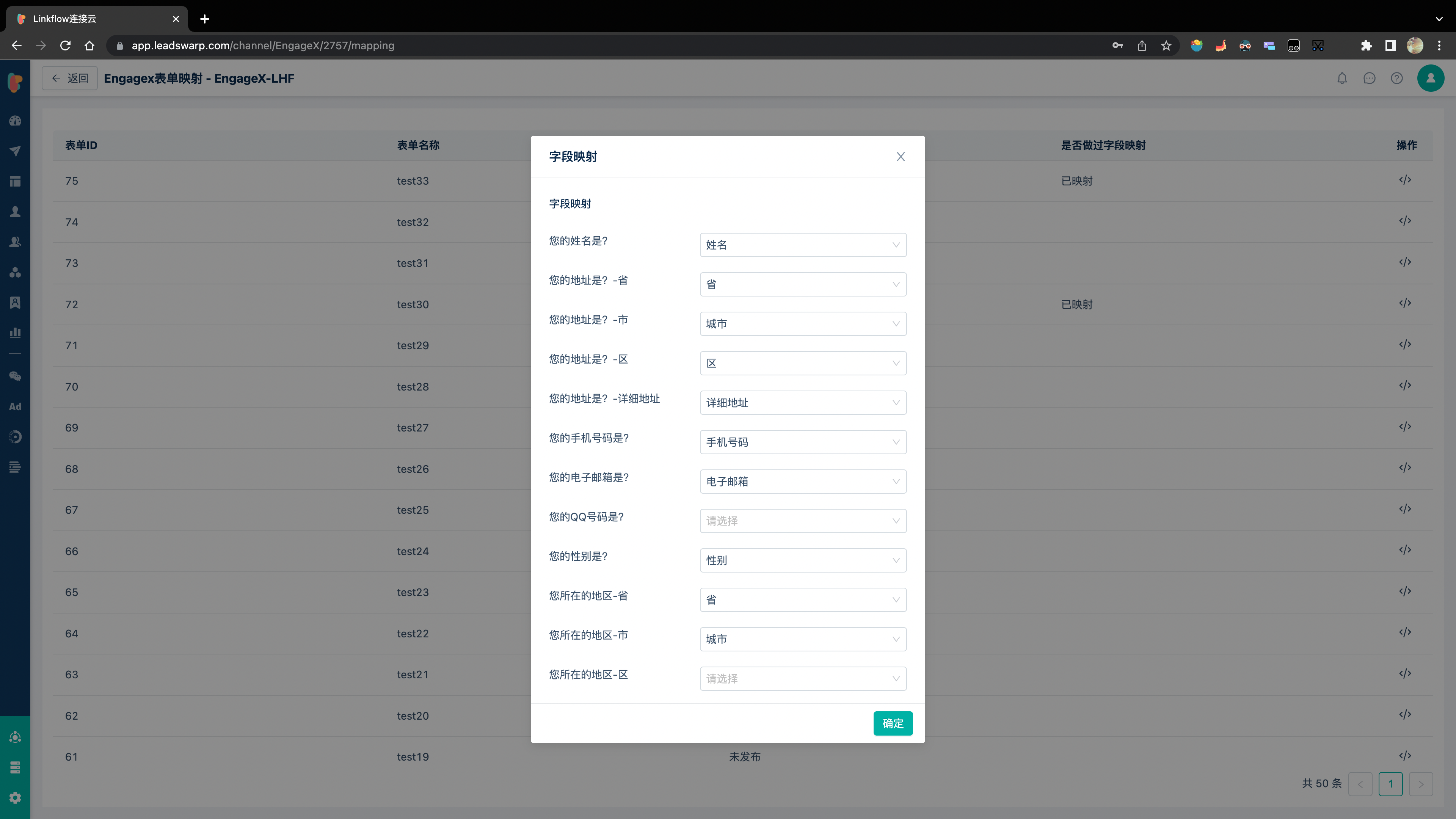The image size is (1456, 819).
Task: Open the settings gear sidebar icon
Action: click(x=15, y=797)
